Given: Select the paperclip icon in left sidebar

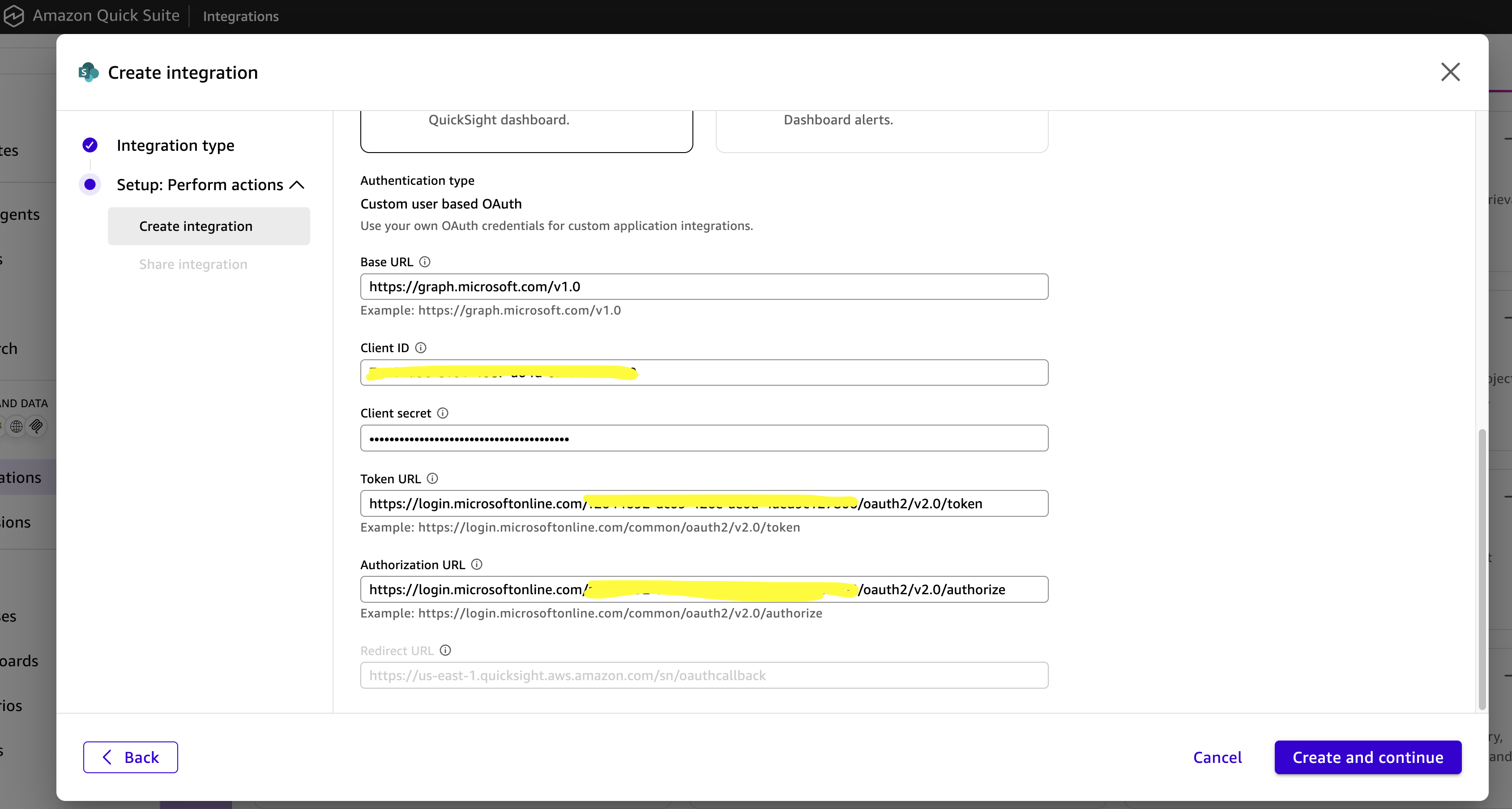Looking at the screenshot, I should [x=36, y=426].
